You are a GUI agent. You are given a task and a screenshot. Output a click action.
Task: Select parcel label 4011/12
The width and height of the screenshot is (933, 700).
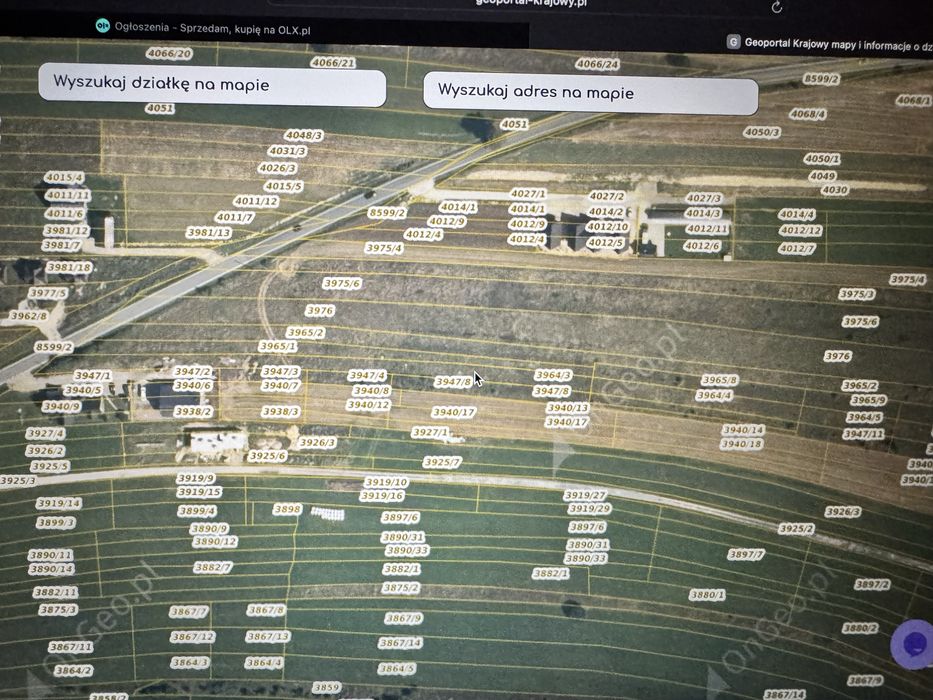point(256,201)
